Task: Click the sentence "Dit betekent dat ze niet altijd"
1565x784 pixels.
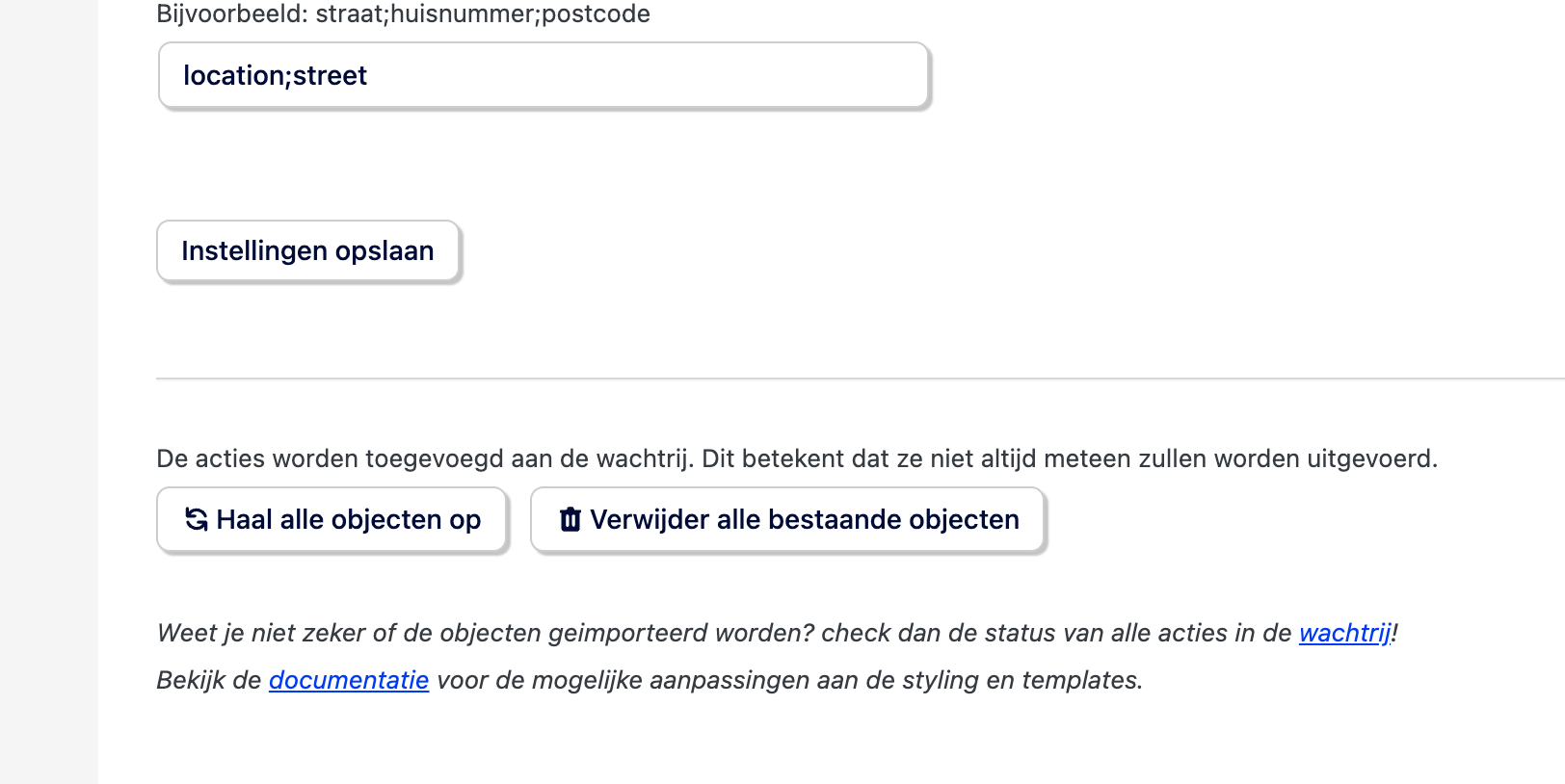Action: [x=867, y=458]
